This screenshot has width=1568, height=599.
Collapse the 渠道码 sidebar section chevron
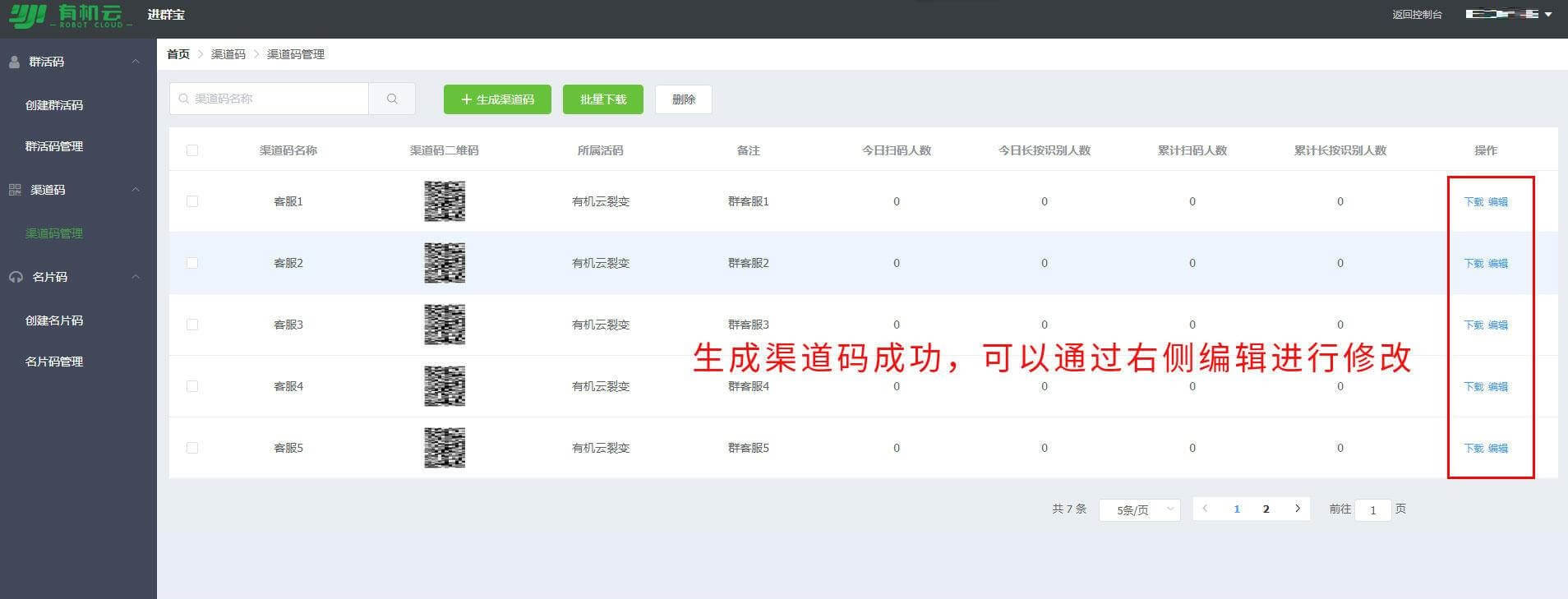pyautogui.click(x=136, y=190)
